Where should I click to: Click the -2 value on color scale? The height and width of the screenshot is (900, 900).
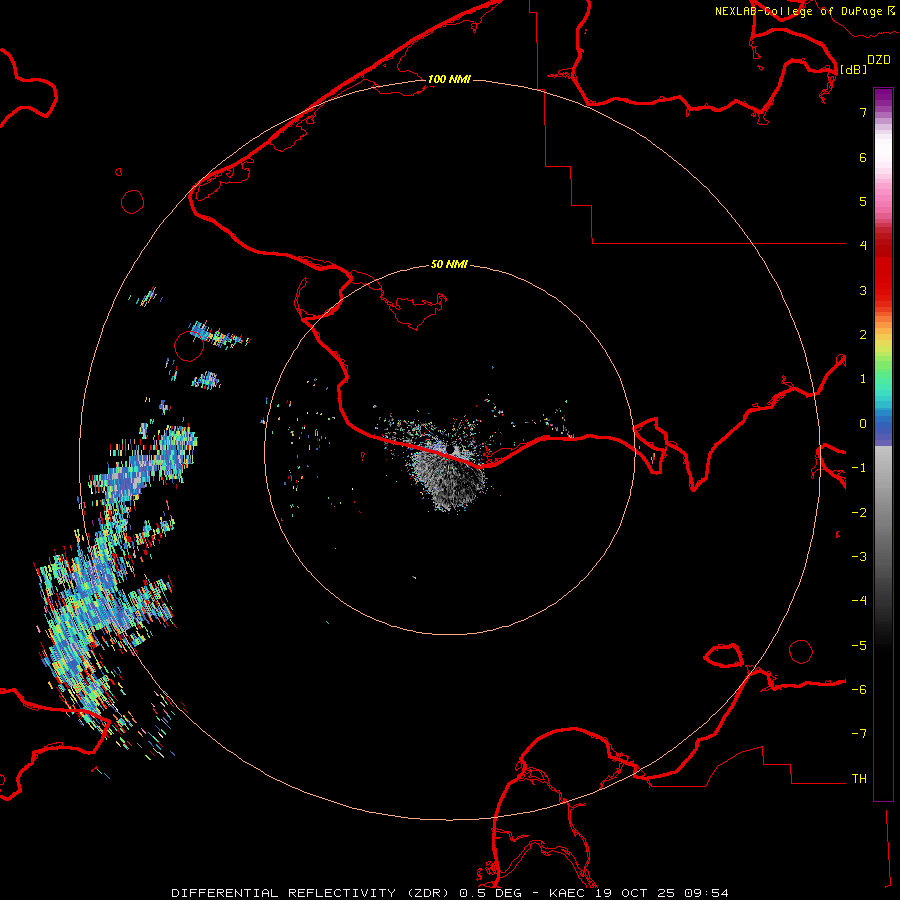click(x=859, y=513)
